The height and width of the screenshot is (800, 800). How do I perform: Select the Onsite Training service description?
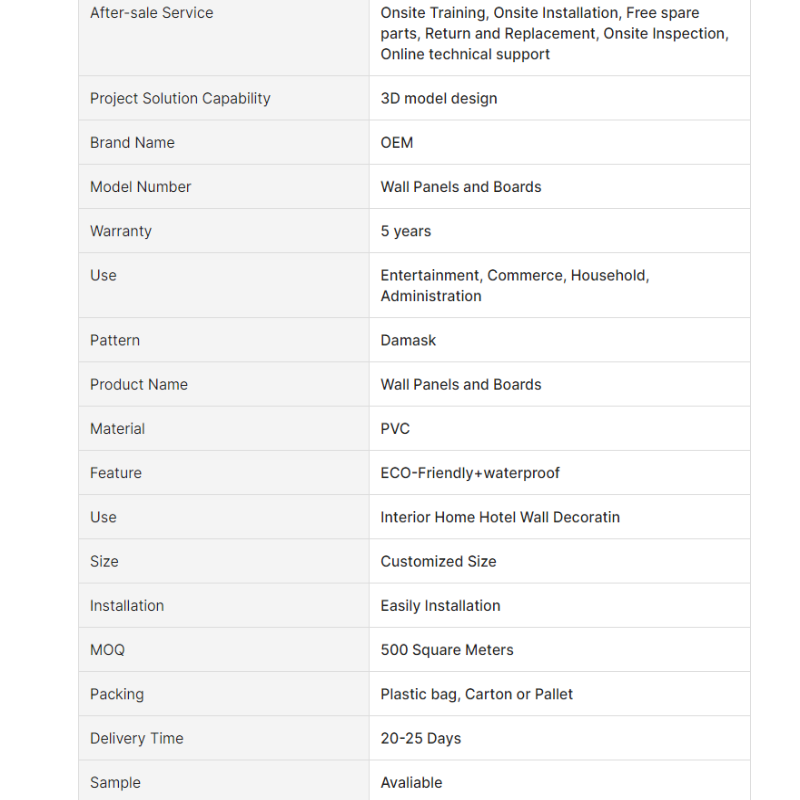pos(555,34)
